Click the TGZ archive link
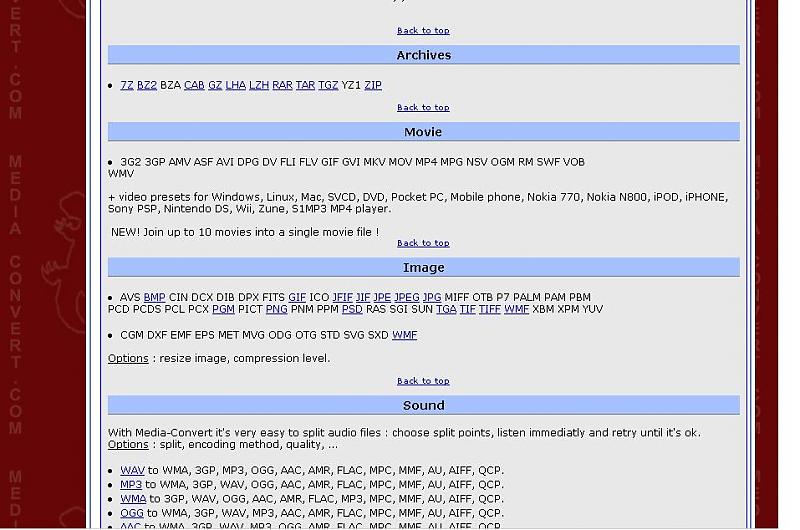800x530 pixels. [328, 86]
